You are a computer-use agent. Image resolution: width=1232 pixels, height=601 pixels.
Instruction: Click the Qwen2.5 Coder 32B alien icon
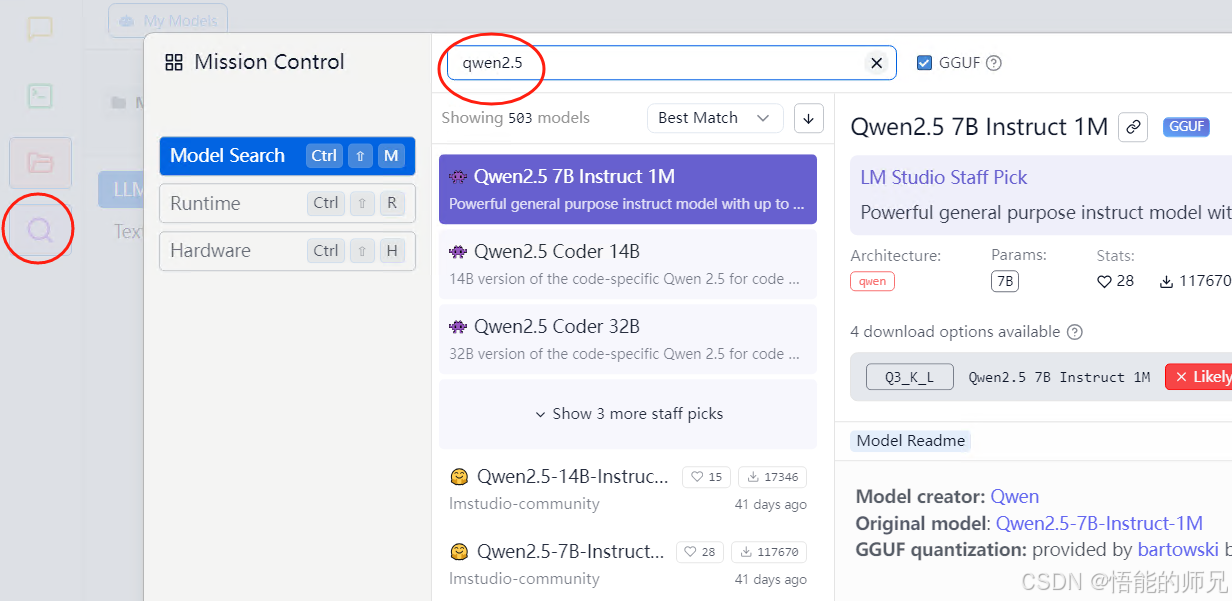[x=458, y=327]
